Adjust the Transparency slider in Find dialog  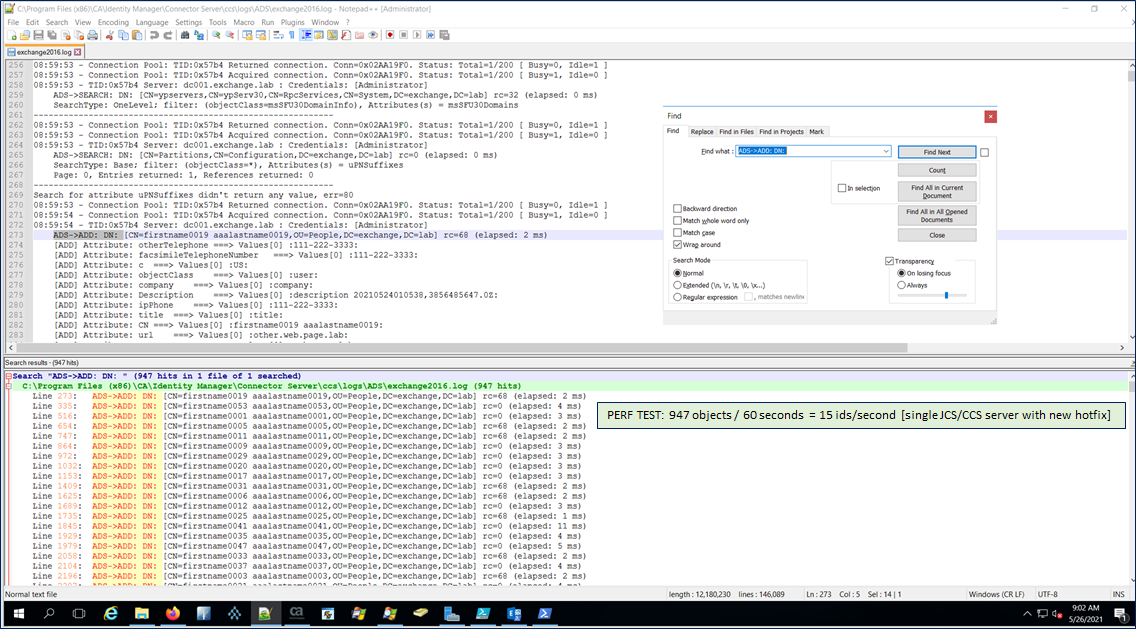click(946, 296)
